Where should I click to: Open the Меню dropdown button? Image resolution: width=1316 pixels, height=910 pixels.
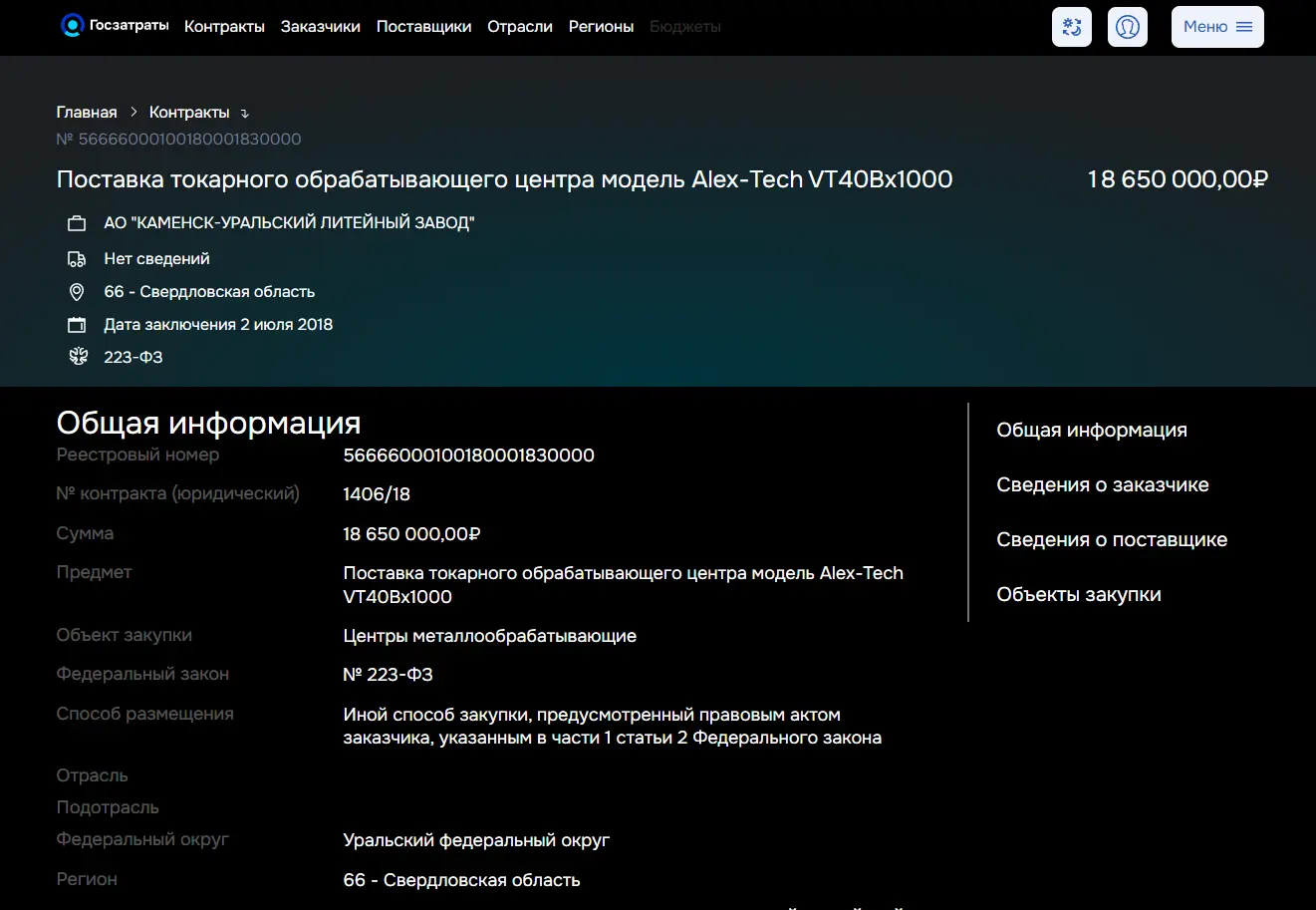point(1217,27)
